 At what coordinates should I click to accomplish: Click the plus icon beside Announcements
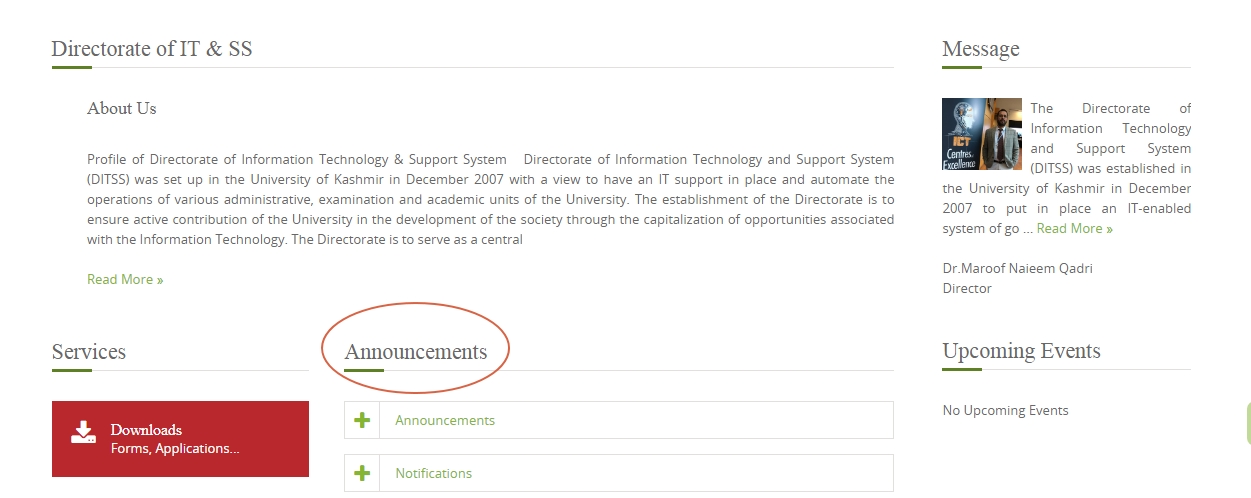(x=362, y=420)
